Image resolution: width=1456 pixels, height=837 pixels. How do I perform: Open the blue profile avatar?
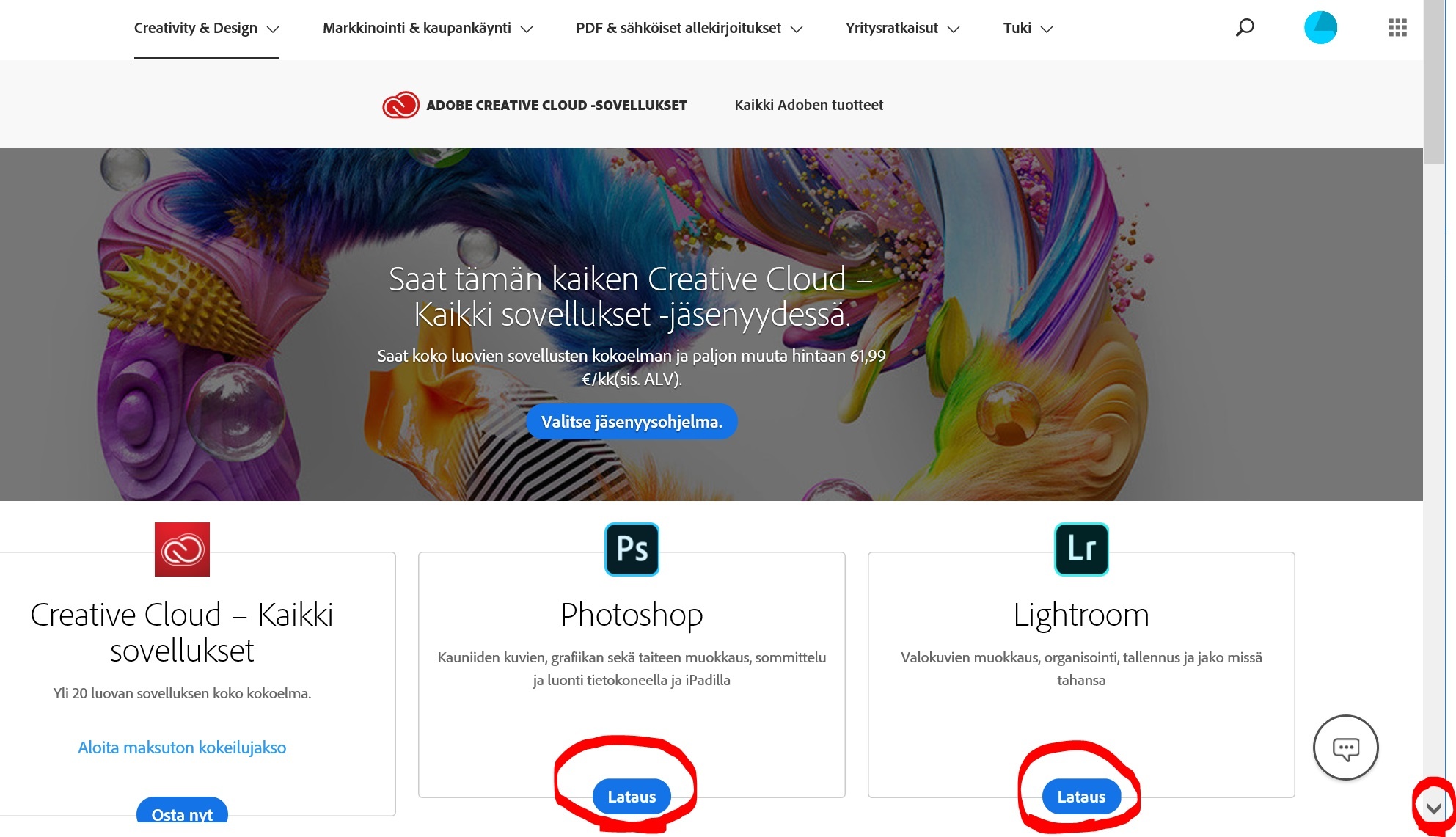click(1320, 28)
